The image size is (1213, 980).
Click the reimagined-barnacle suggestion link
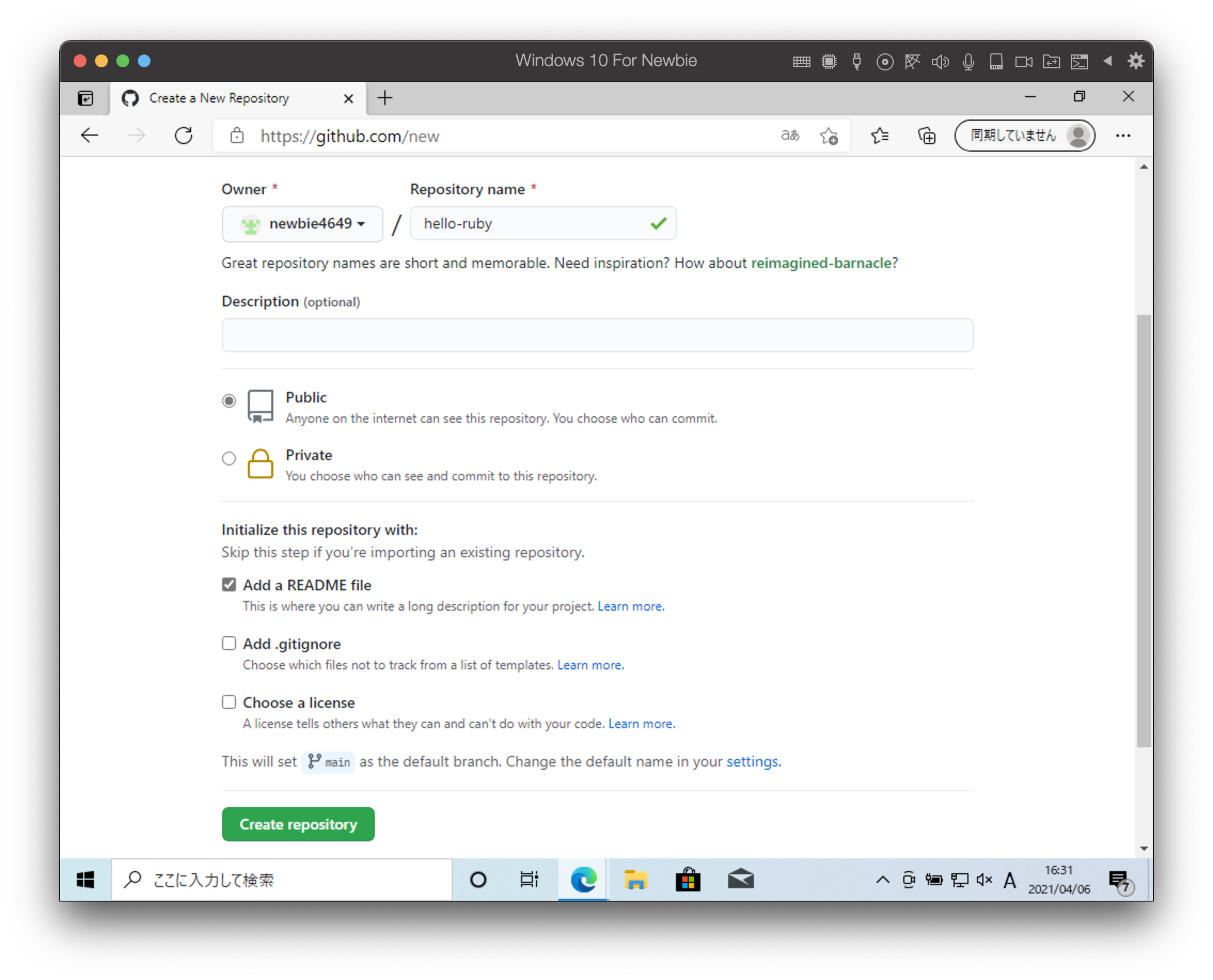[821, 263]
